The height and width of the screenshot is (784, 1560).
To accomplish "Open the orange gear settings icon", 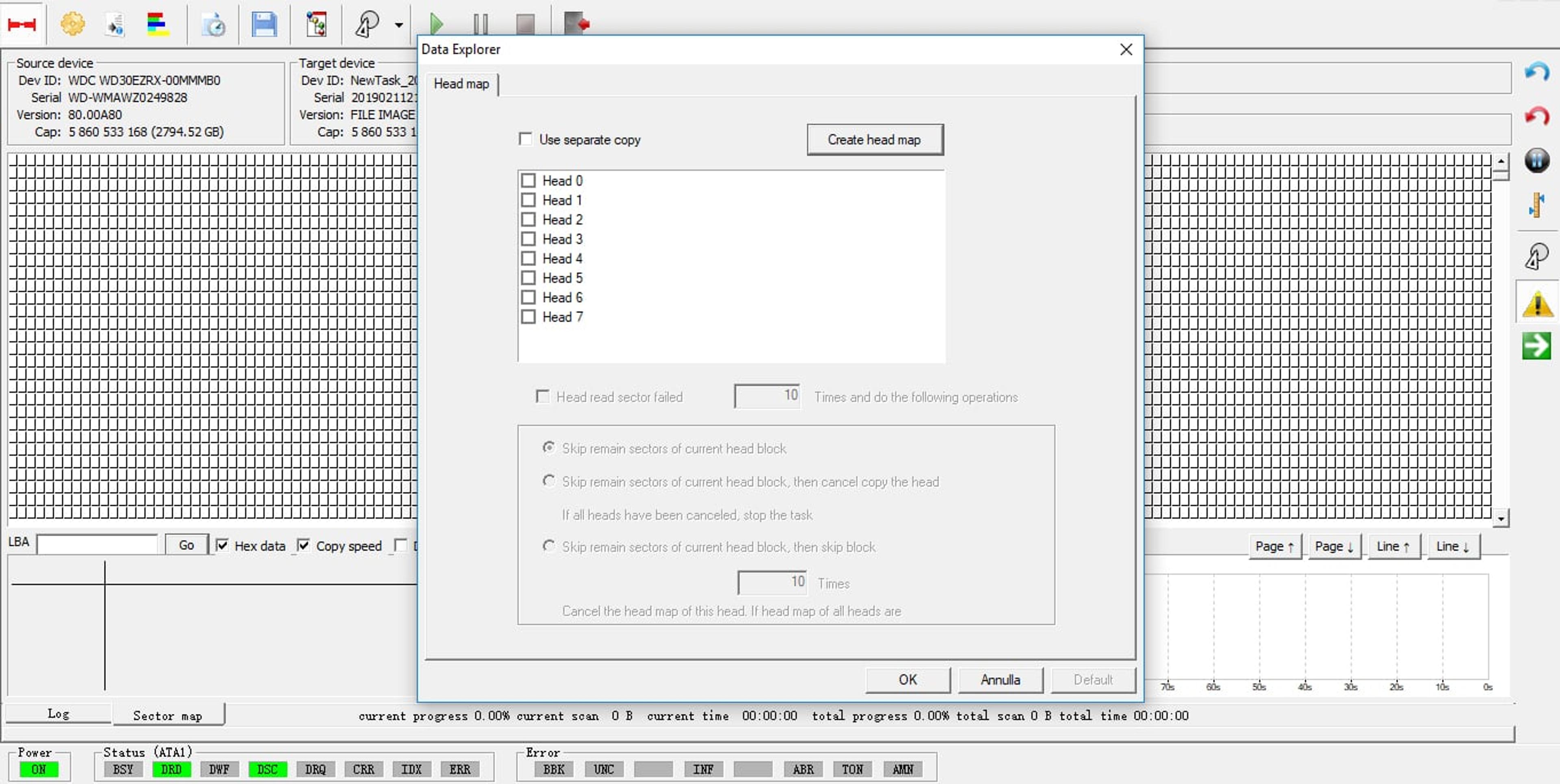I will (73, 24).
